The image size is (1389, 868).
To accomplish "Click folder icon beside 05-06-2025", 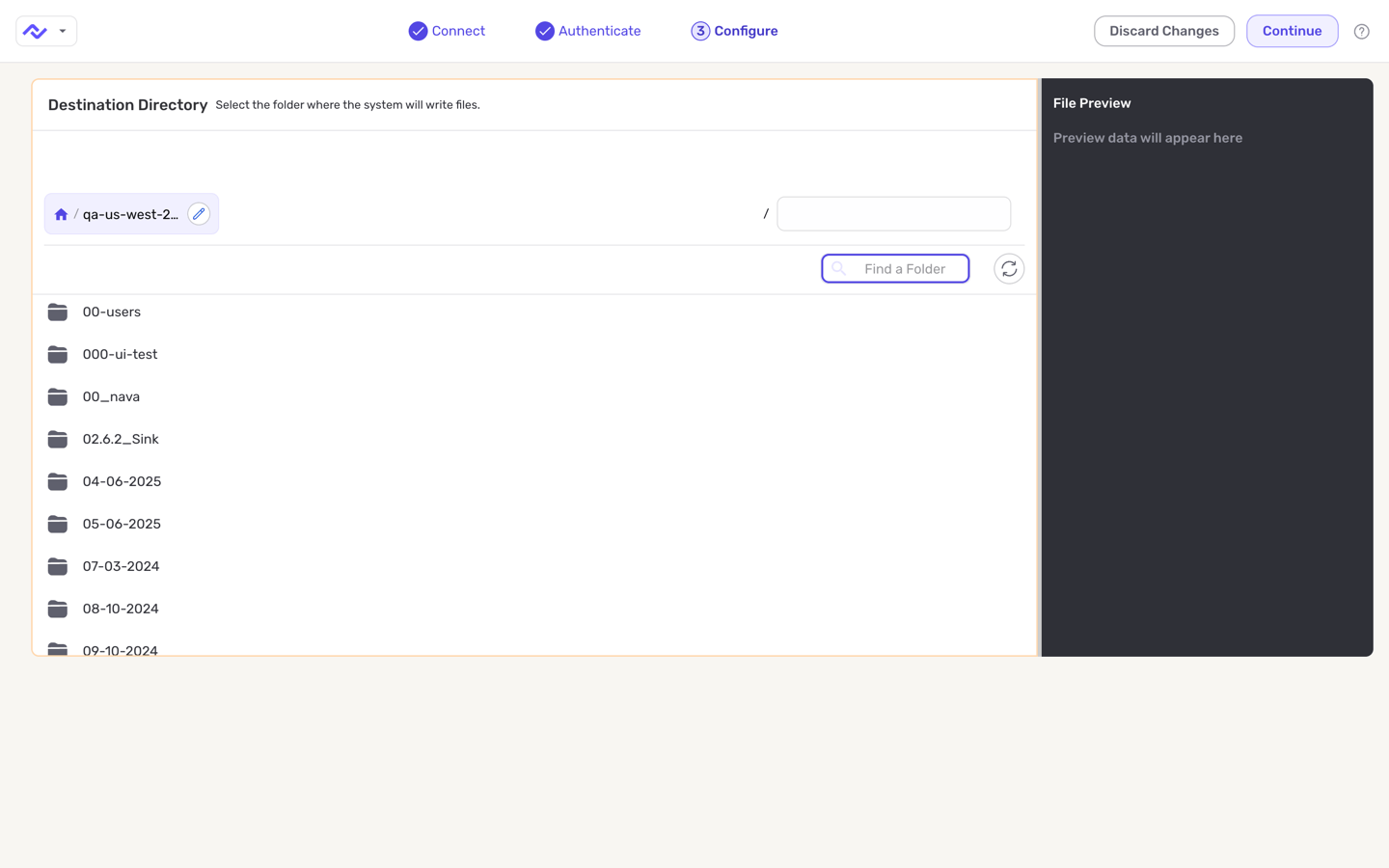I will click(x=58, y=525).
